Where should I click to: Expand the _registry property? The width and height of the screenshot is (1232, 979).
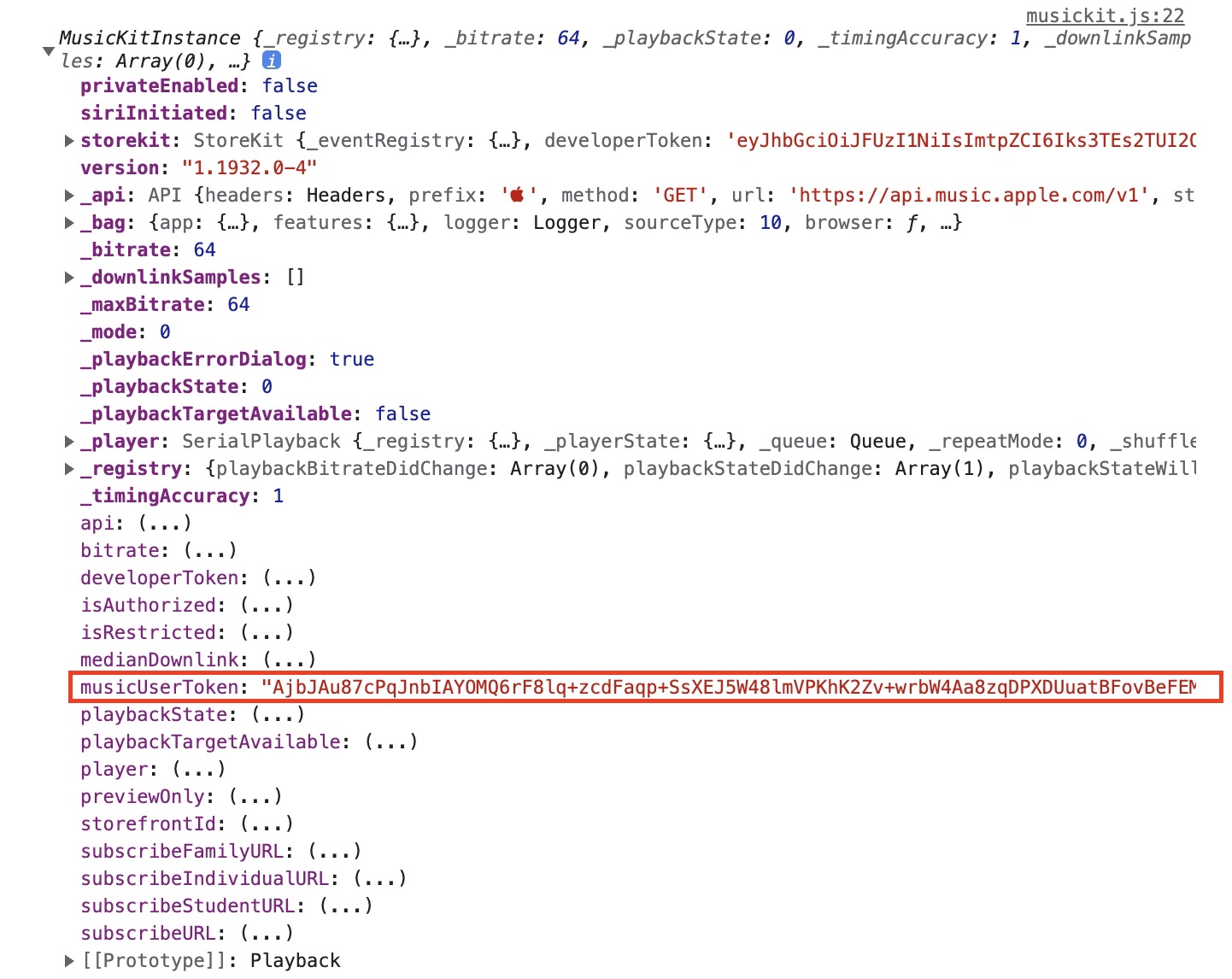pyautogui.click(x=70, y=468)
